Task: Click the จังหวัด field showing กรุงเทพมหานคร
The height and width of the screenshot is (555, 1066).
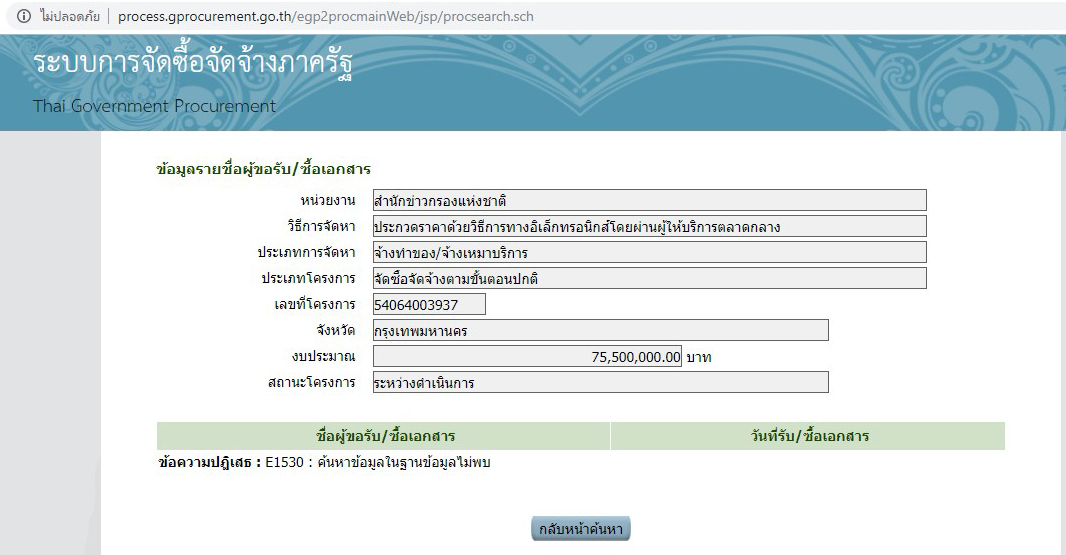Action: [x=600, y=330]
